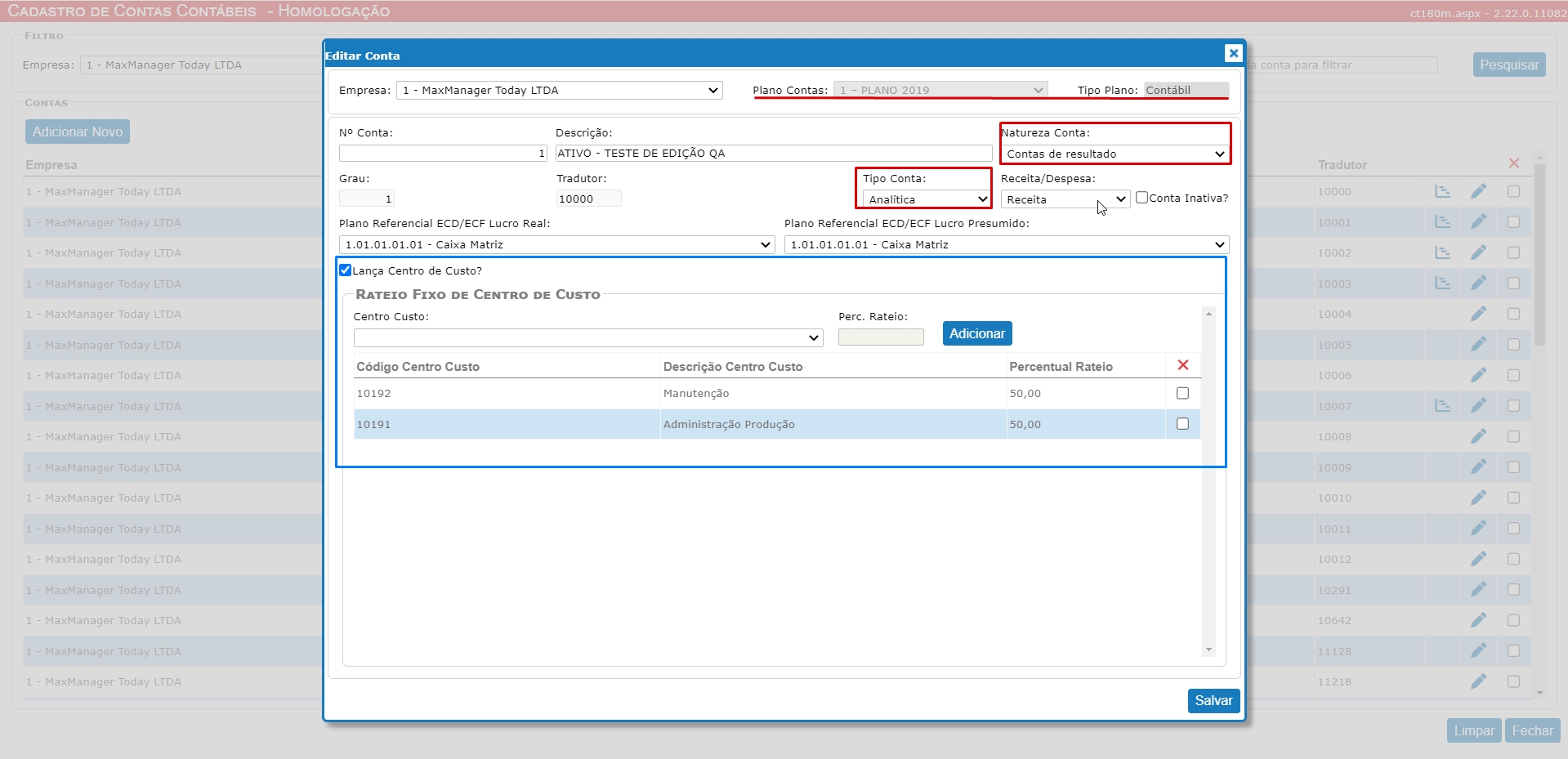Open the chart icon for tradutor 10001
Image resolution: width=1568 pixels, height=759 pixels.
click(1442, 221)
